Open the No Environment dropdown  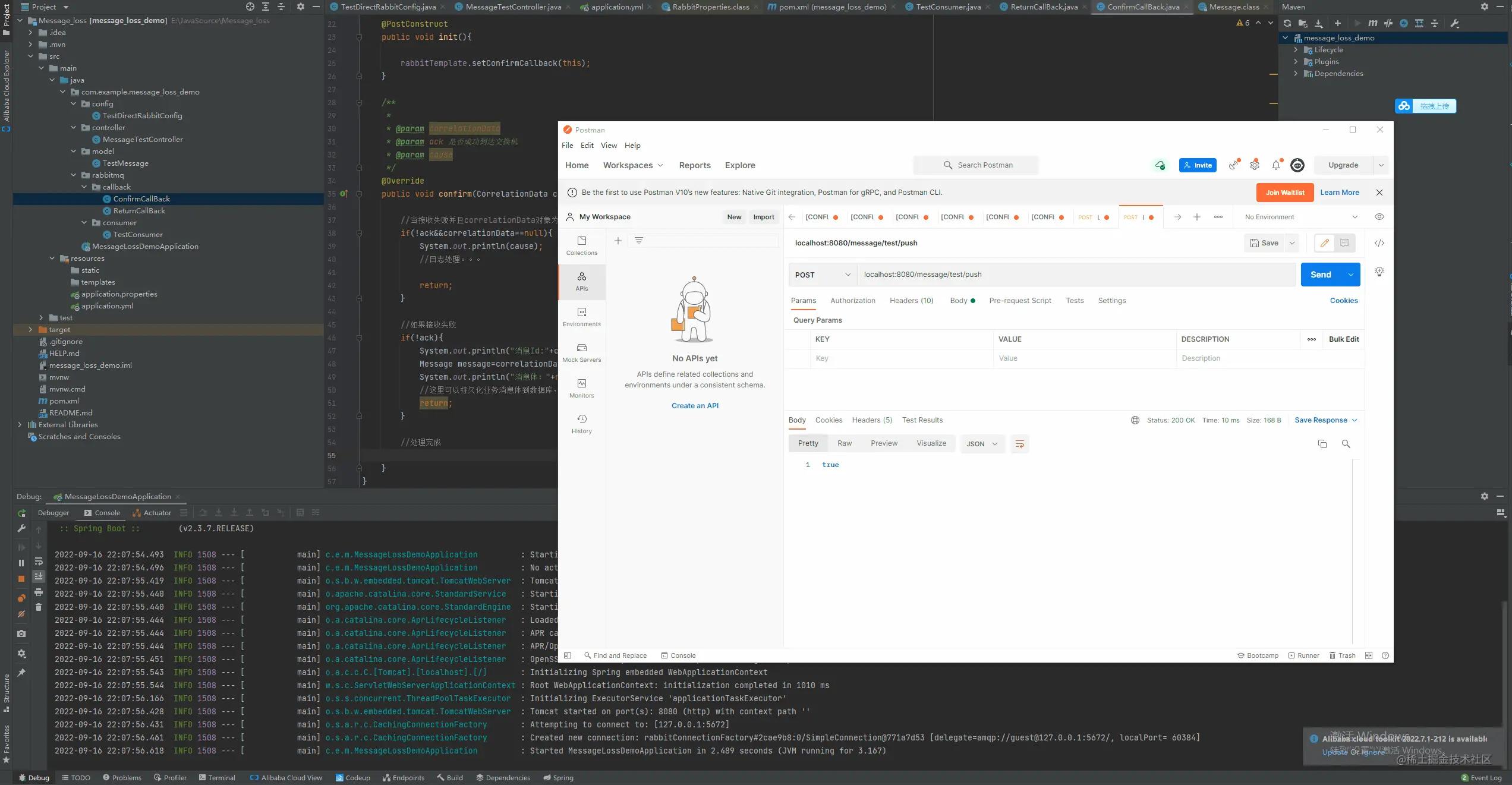pos(1300,217)
